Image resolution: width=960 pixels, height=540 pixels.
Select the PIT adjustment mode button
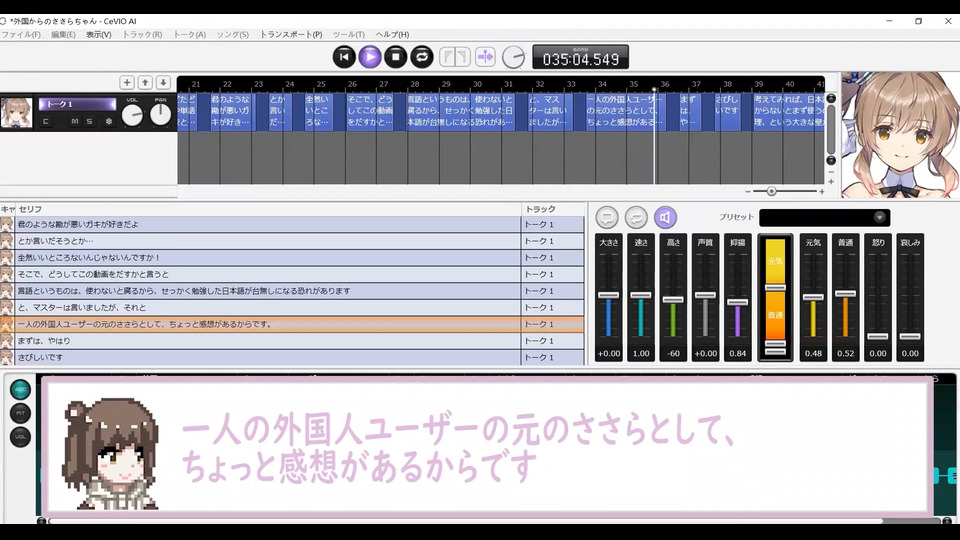tap(20, 413)
